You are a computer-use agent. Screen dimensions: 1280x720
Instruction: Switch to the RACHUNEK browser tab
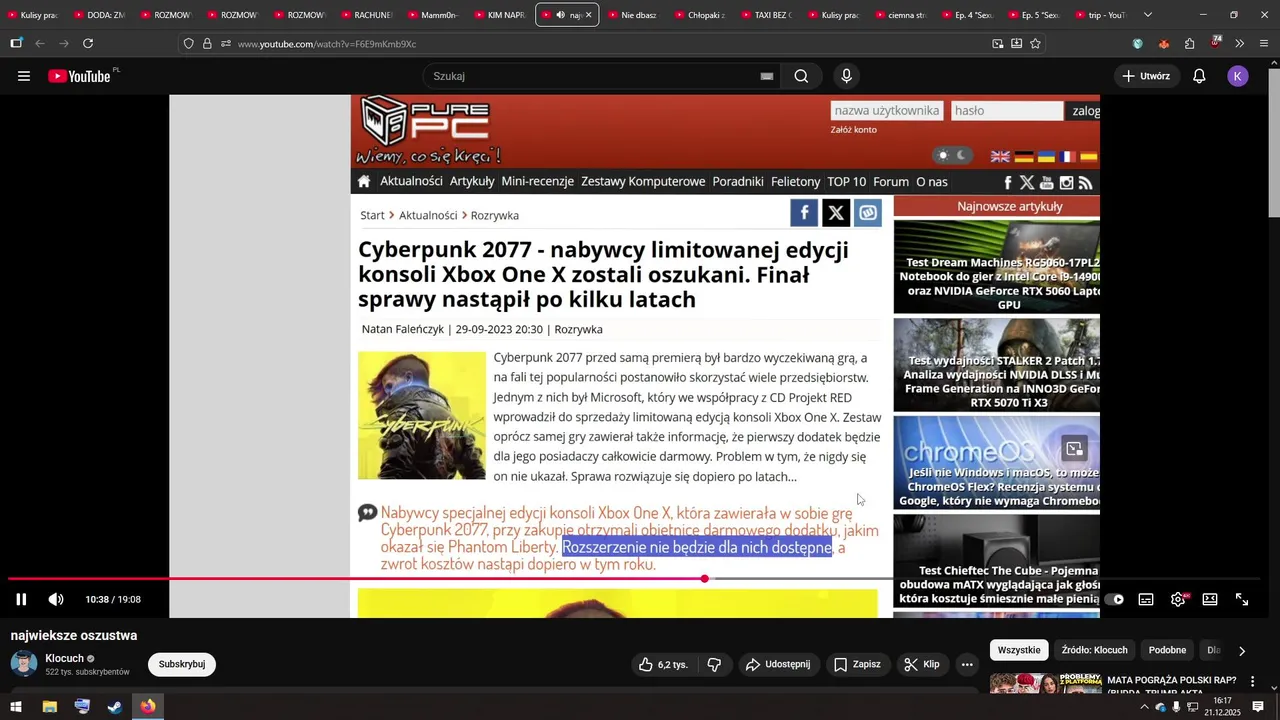click(367, 15)
